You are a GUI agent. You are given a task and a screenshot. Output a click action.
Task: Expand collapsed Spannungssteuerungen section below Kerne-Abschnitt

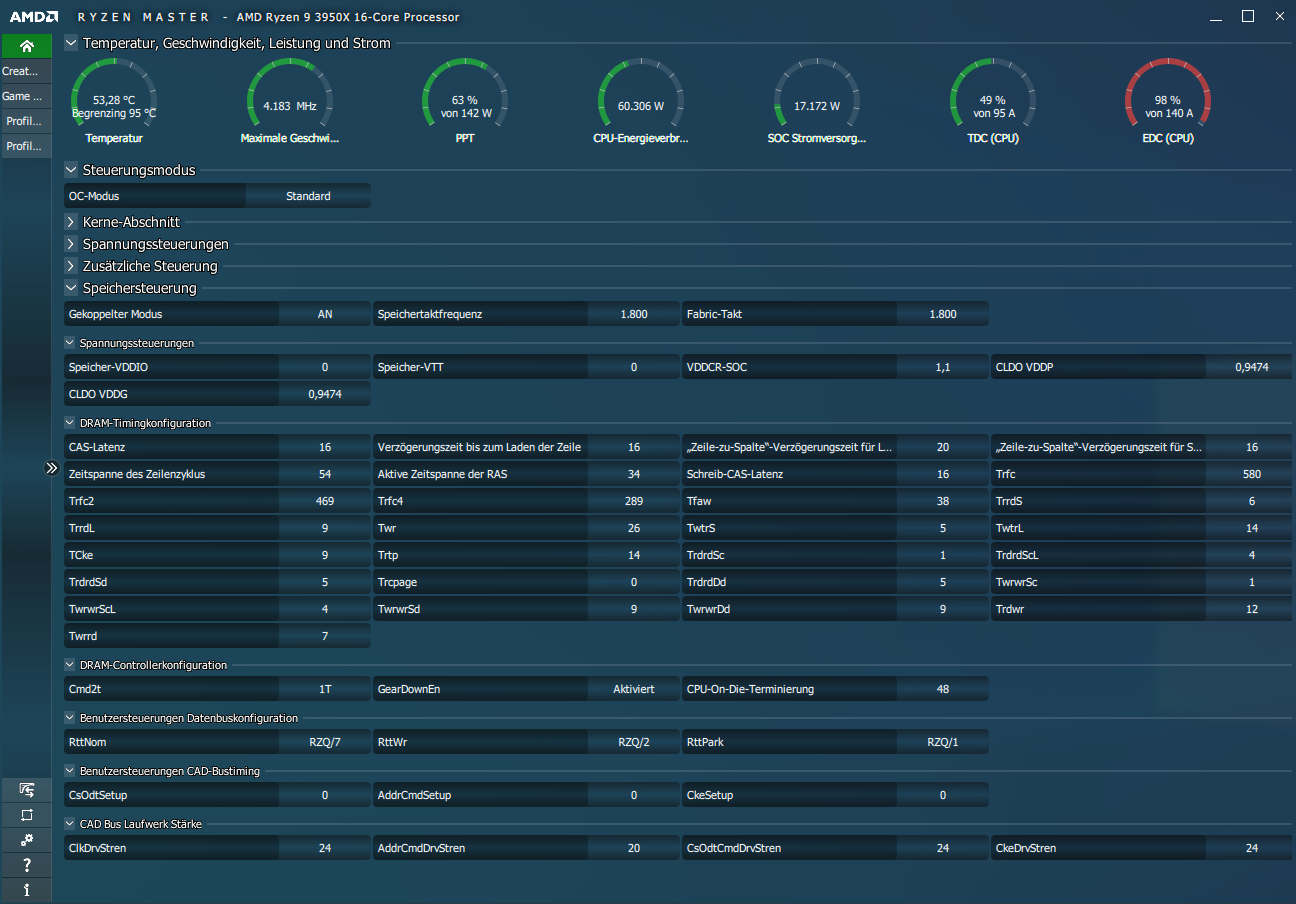coord(71,244)
